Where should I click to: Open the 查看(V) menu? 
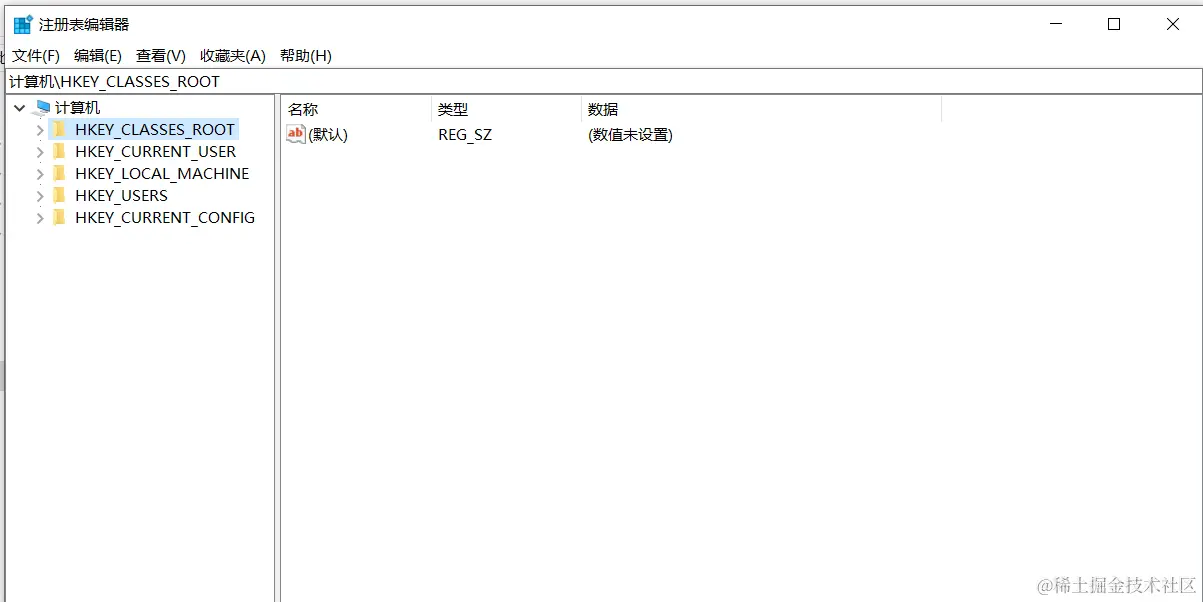[161, 56]
